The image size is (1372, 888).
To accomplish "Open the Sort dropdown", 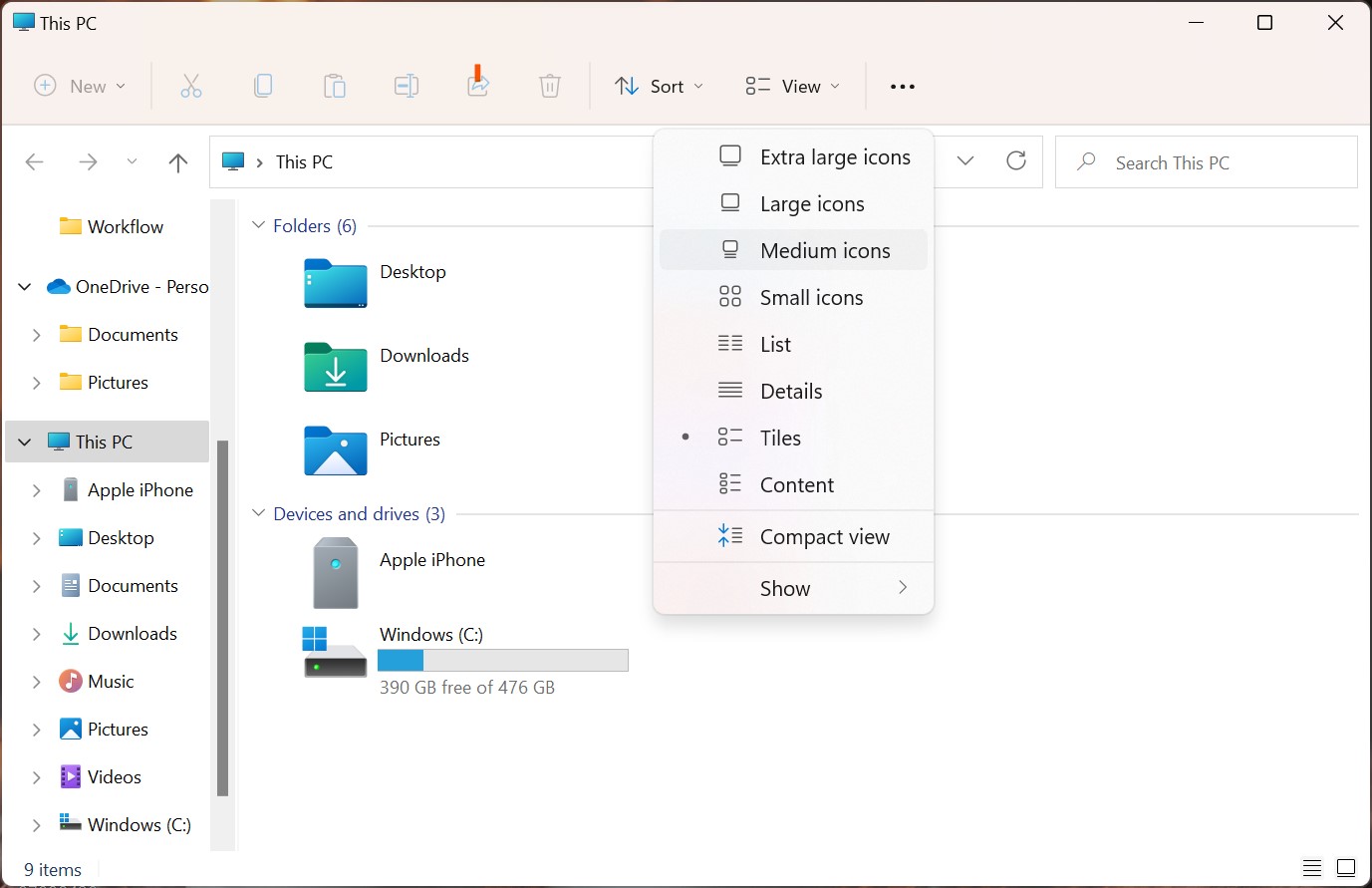I will pyautogui.click(x=659, y=87).
